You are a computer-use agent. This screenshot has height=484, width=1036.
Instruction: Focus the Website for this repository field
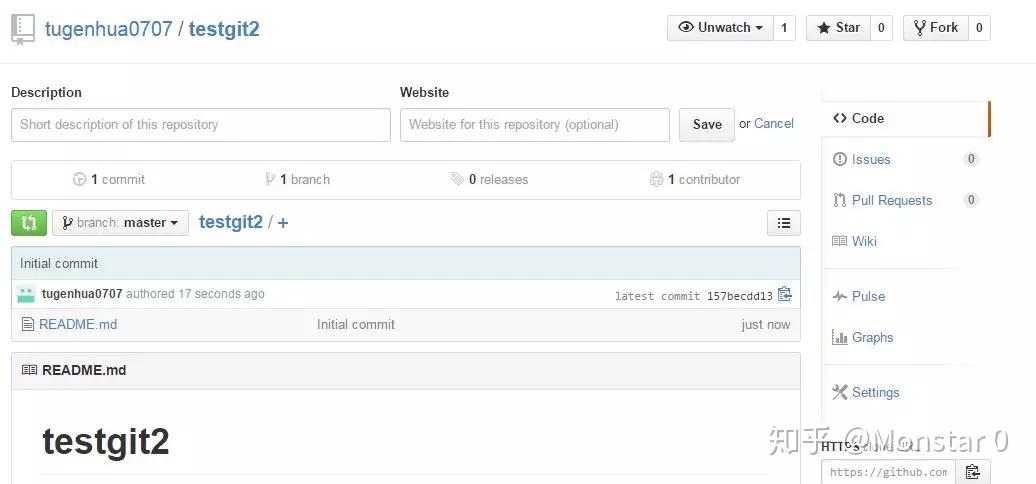(x=535, y=125)
